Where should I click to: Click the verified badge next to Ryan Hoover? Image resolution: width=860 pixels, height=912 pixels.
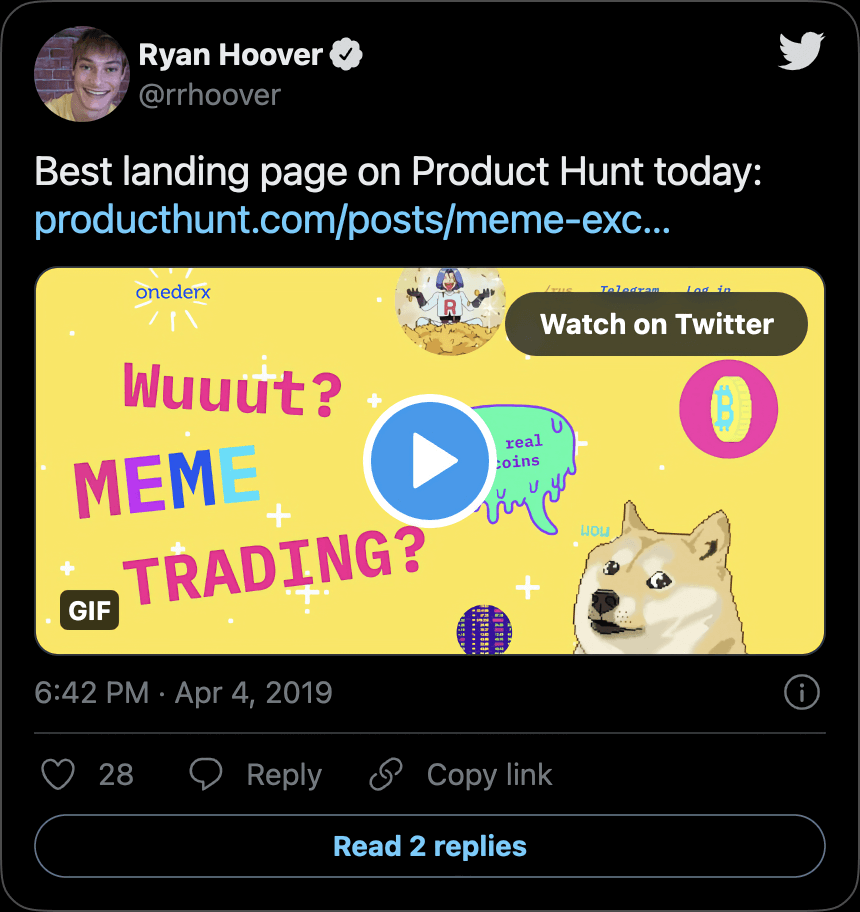346,56
